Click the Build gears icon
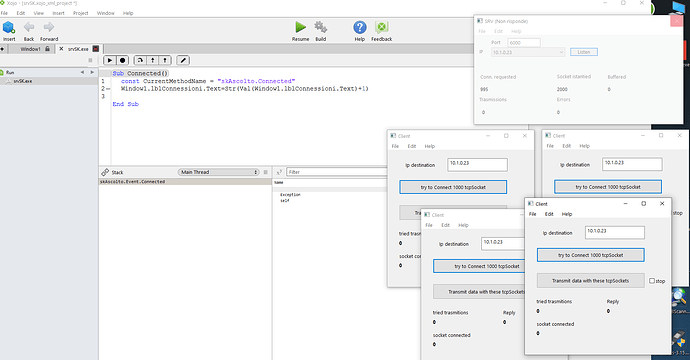Screen dimensions: 690x360 320,27
